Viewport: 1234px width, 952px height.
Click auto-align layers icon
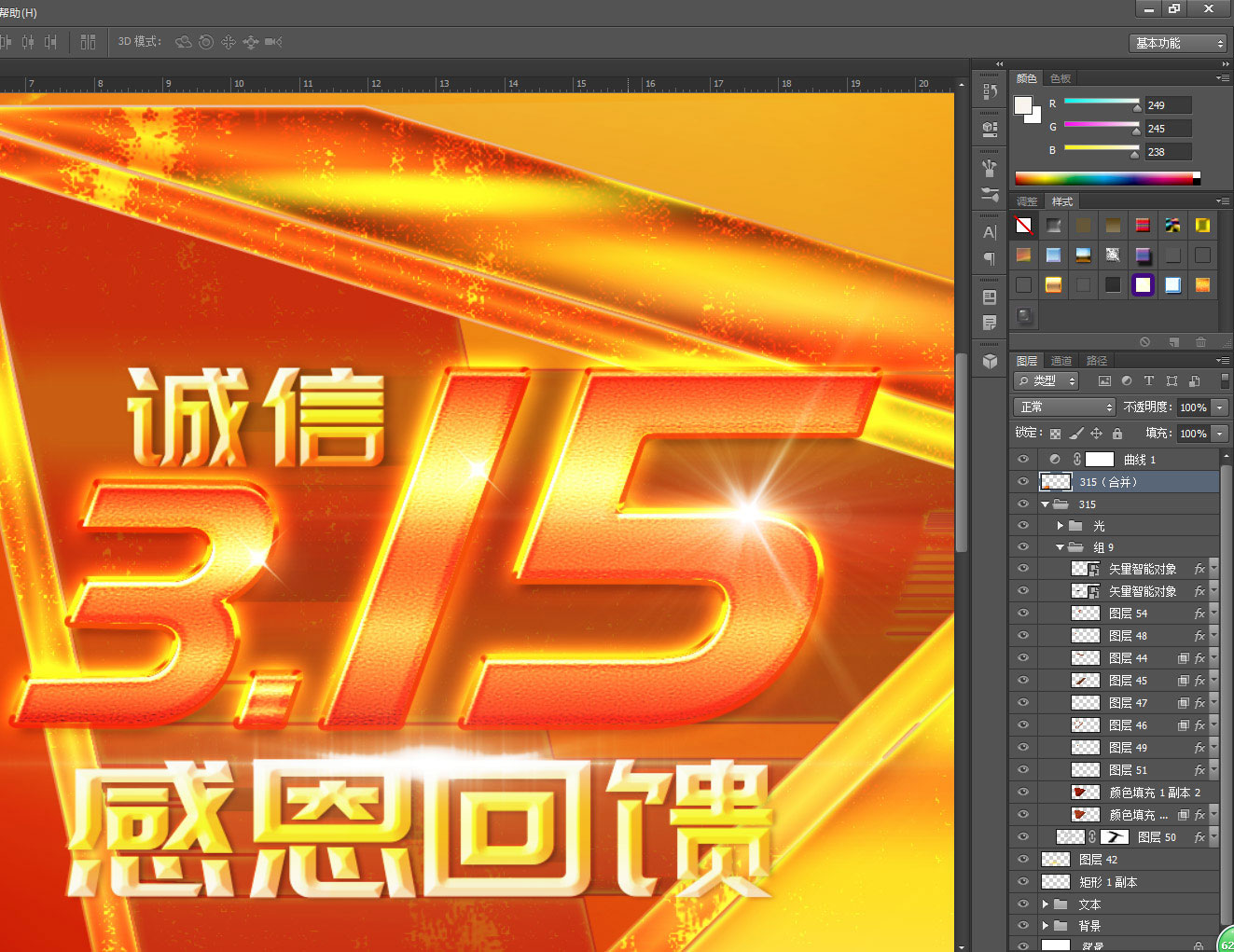(x=89, y=42)
